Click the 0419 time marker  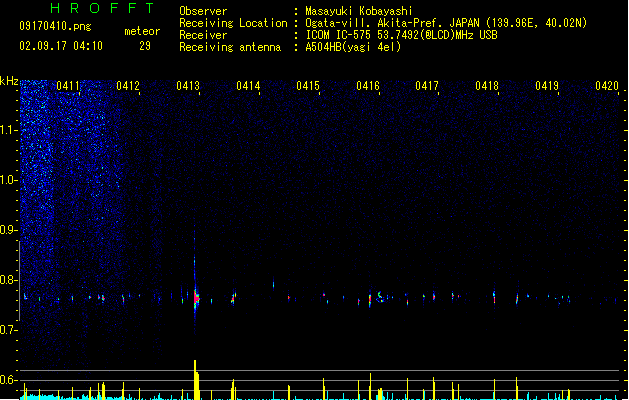tap(547, 86)
